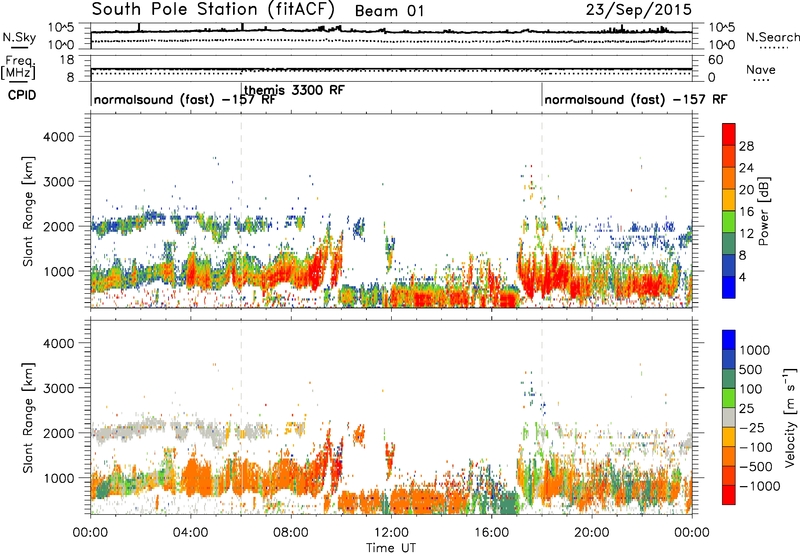Click the '-500' velocity scale value

click(755, 467)
